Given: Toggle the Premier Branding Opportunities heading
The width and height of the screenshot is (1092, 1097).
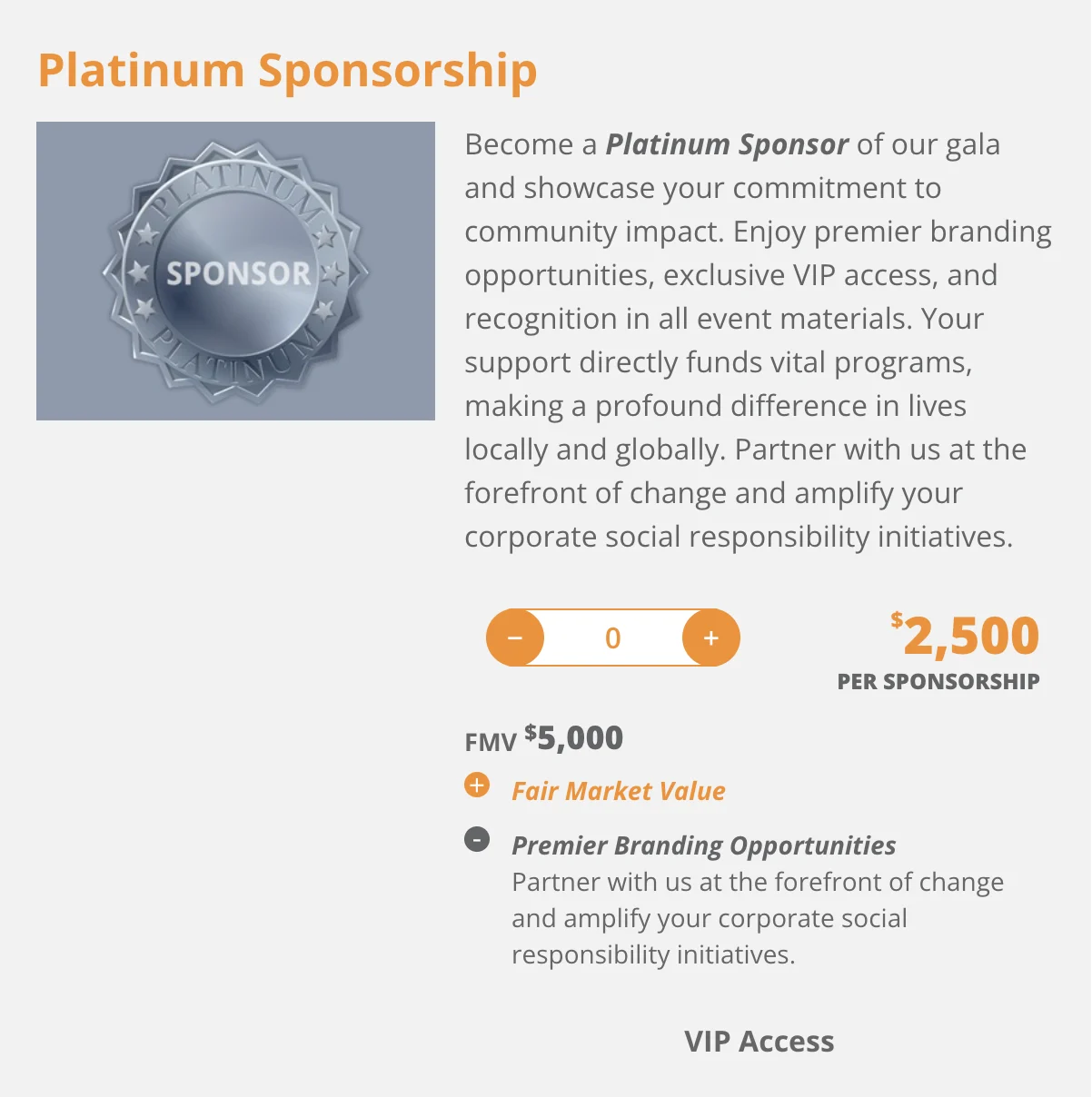Looking at the screenshot, I should (704, 845).
